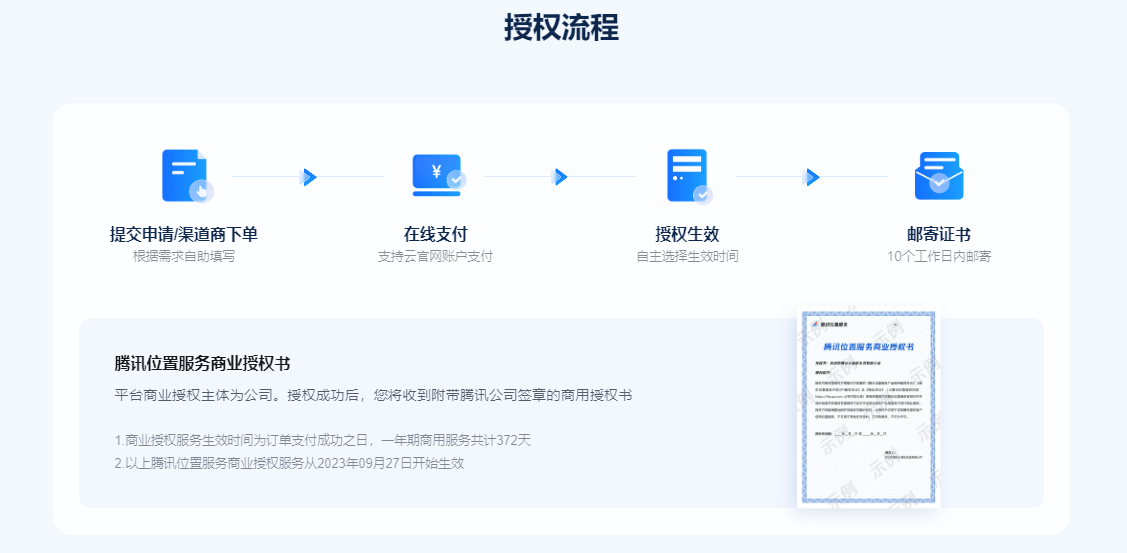Viewport: 1127px width, 553px height.
Task: Click the submit application document icon
Action: click(x=187, y=176)
